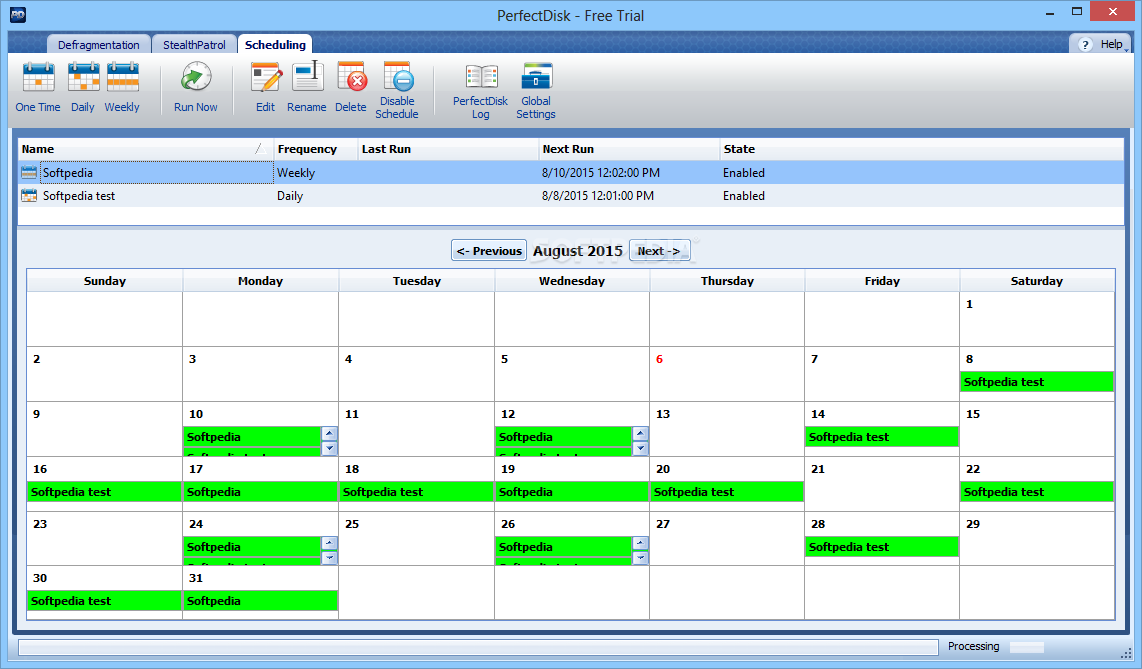Sort by State column header

[x=921, y=149]
